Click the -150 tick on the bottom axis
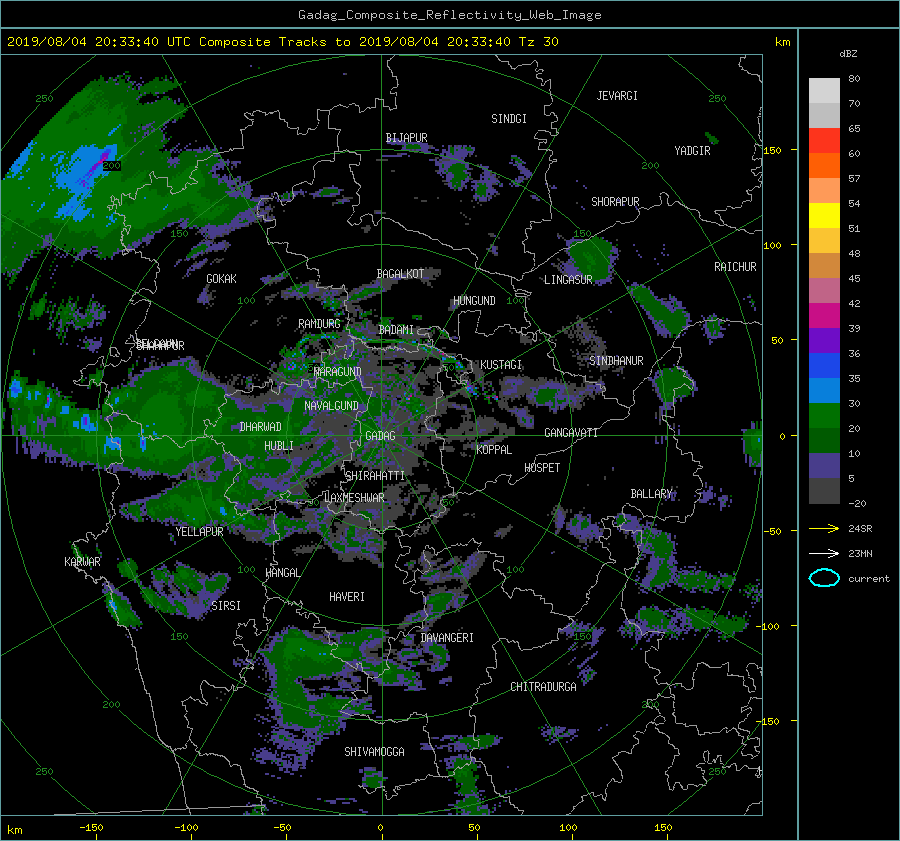 pyautogui.click(x=91, y=828)
